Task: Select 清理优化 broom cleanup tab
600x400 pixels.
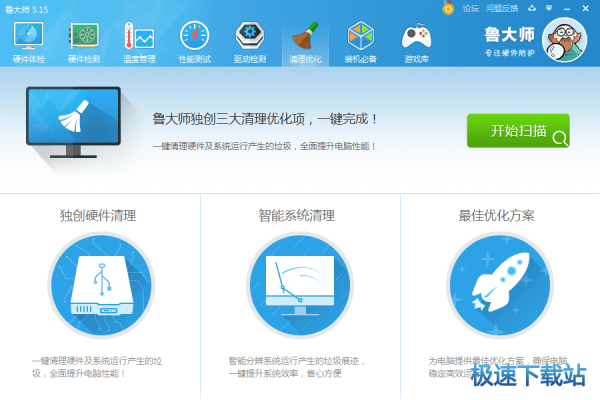Action: pos(305,42)
